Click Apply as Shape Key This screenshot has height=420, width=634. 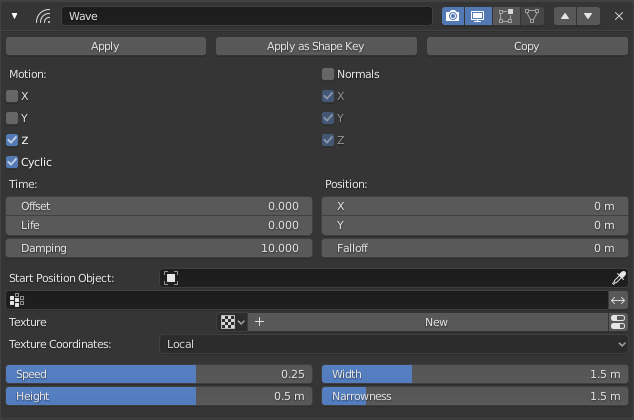[x=316, y=46]
